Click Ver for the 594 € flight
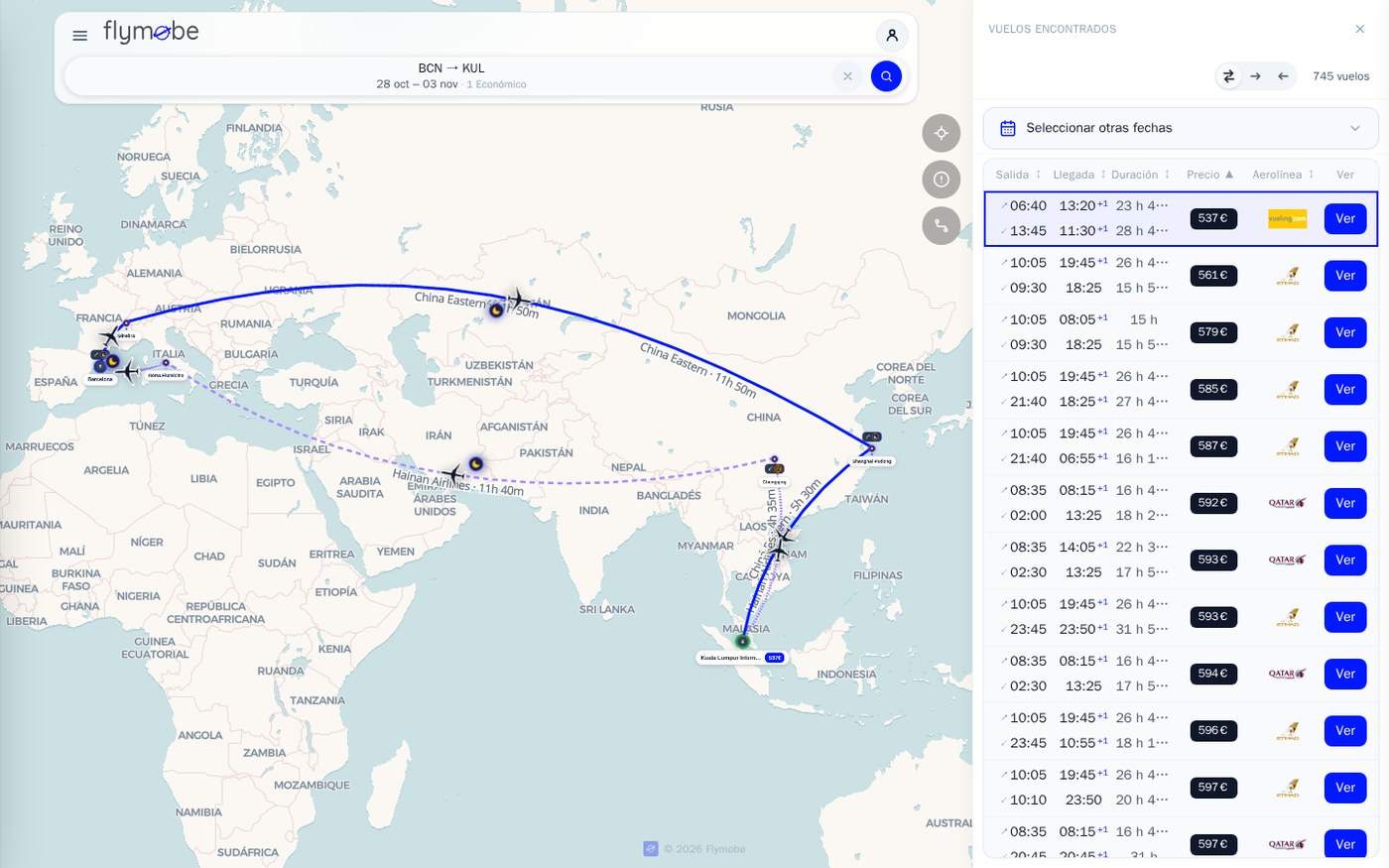This screenshot has height=868, width=1389. 1345,674
